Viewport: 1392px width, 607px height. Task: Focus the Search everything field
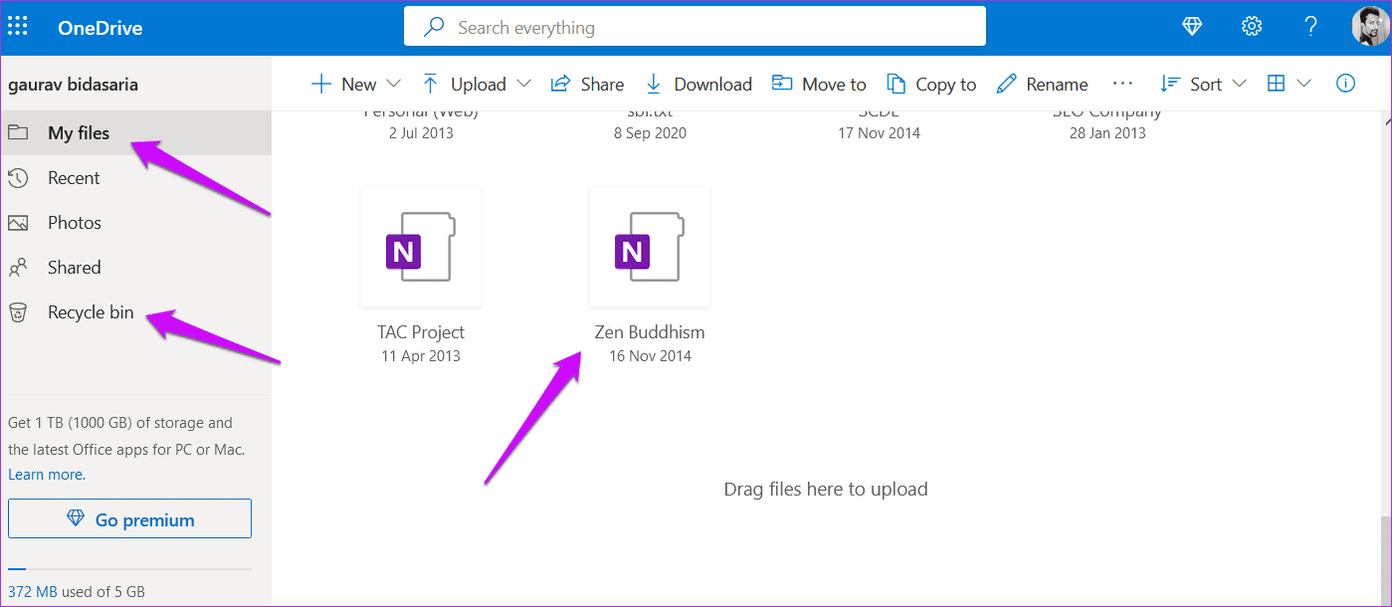click(x=695, y=27)
